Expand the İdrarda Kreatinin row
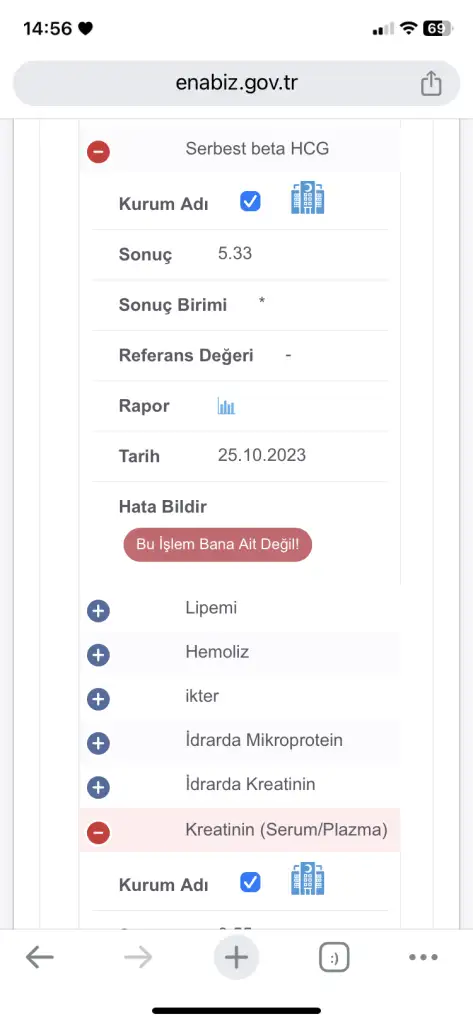Screen dimensions: 473x1024 98,788
